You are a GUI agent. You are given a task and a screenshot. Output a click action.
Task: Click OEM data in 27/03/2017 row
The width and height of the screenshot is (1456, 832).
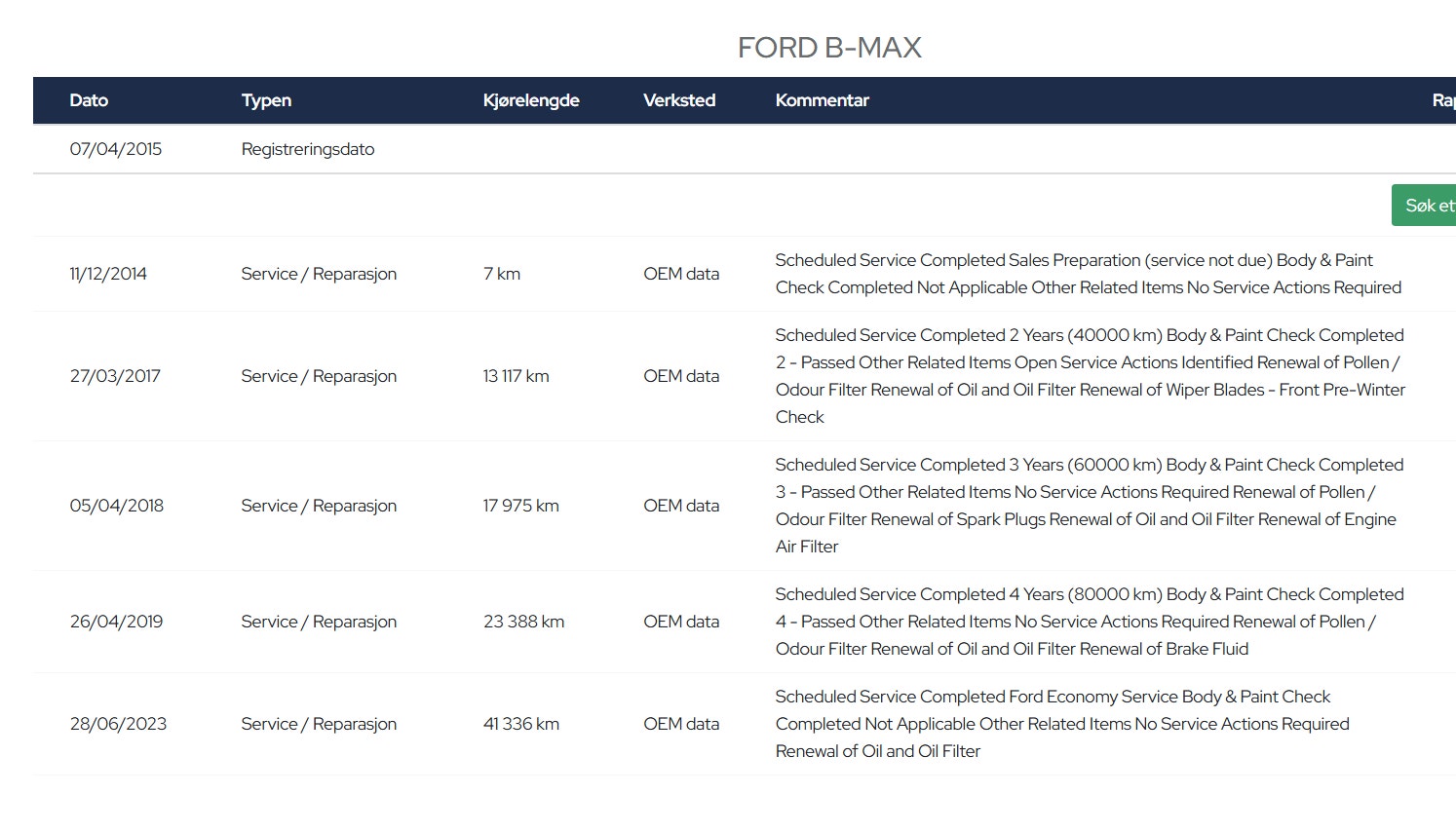point(681,376)
